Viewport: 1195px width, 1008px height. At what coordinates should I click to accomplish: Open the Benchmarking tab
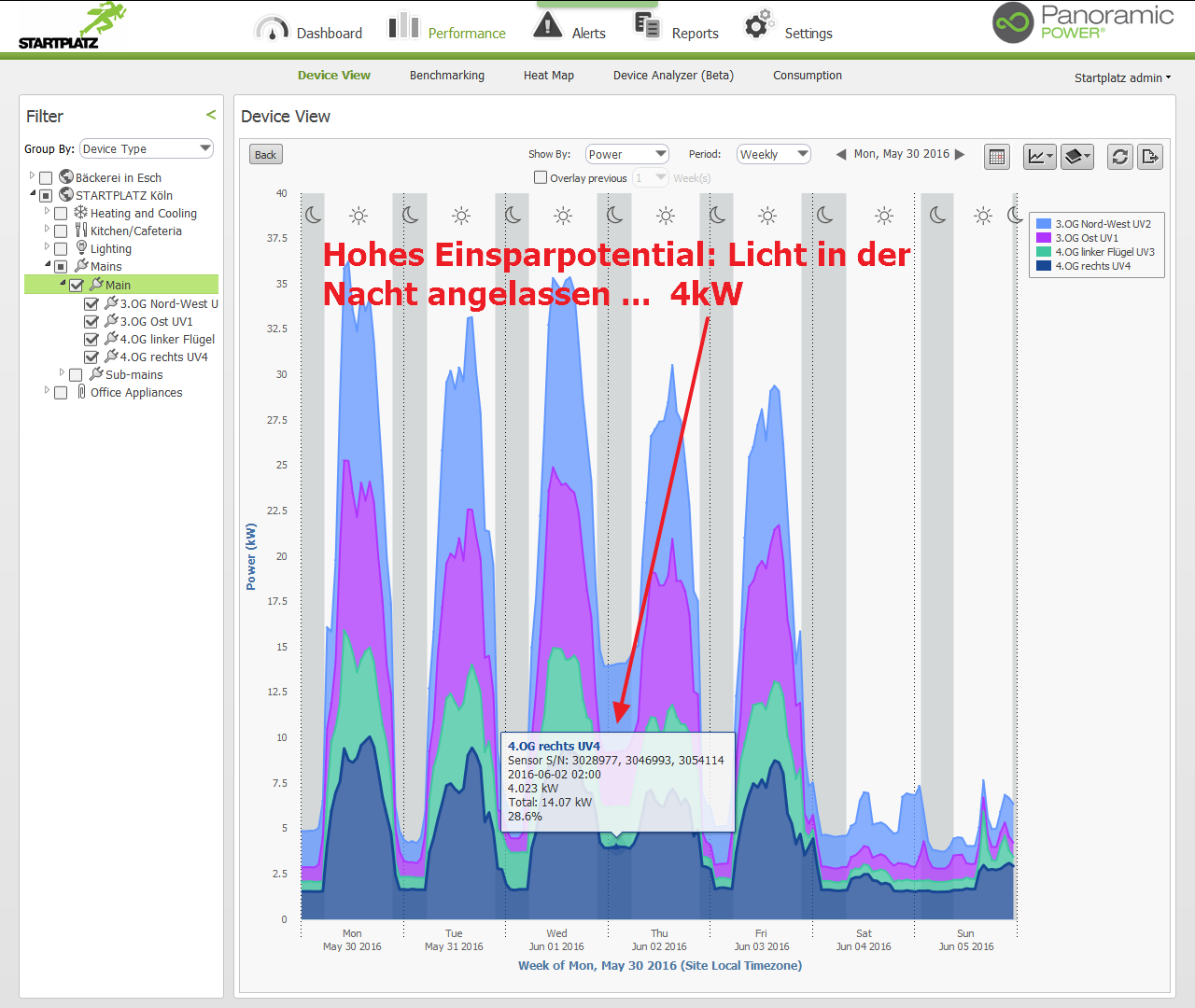pos(446,76)
